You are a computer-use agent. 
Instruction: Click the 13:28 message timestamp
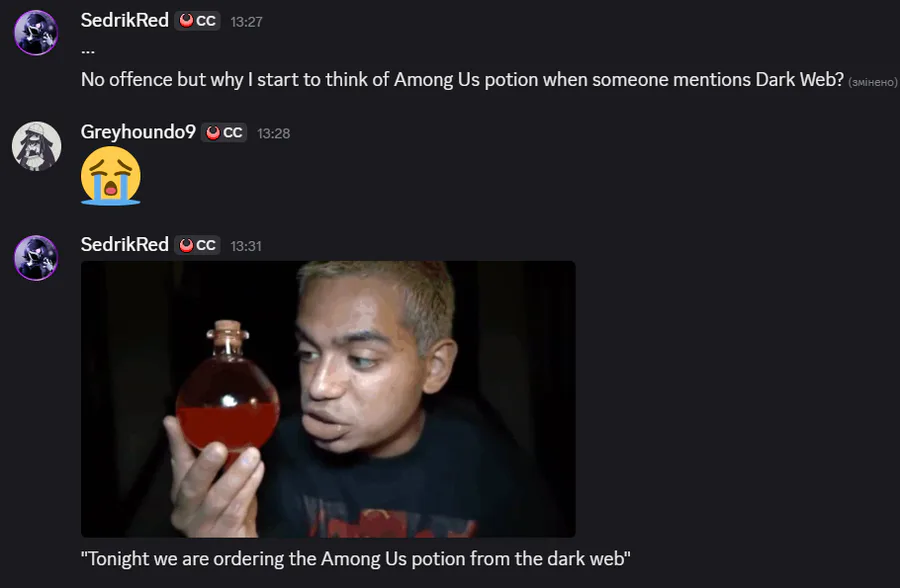(273, 134)
